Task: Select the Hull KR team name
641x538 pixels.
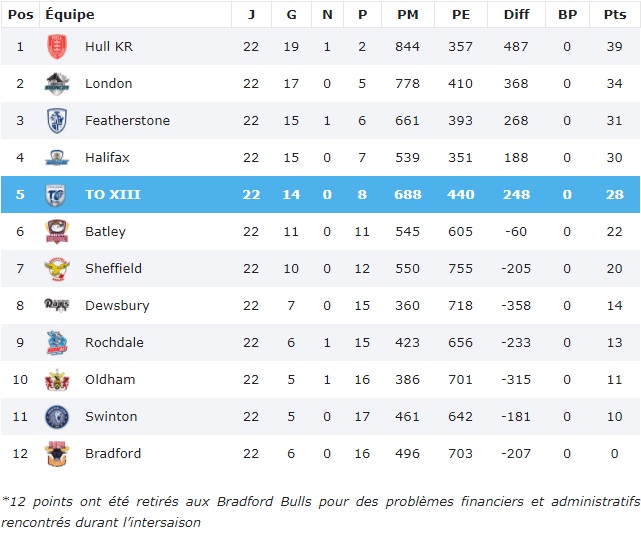Action: (x=109, y=47)
